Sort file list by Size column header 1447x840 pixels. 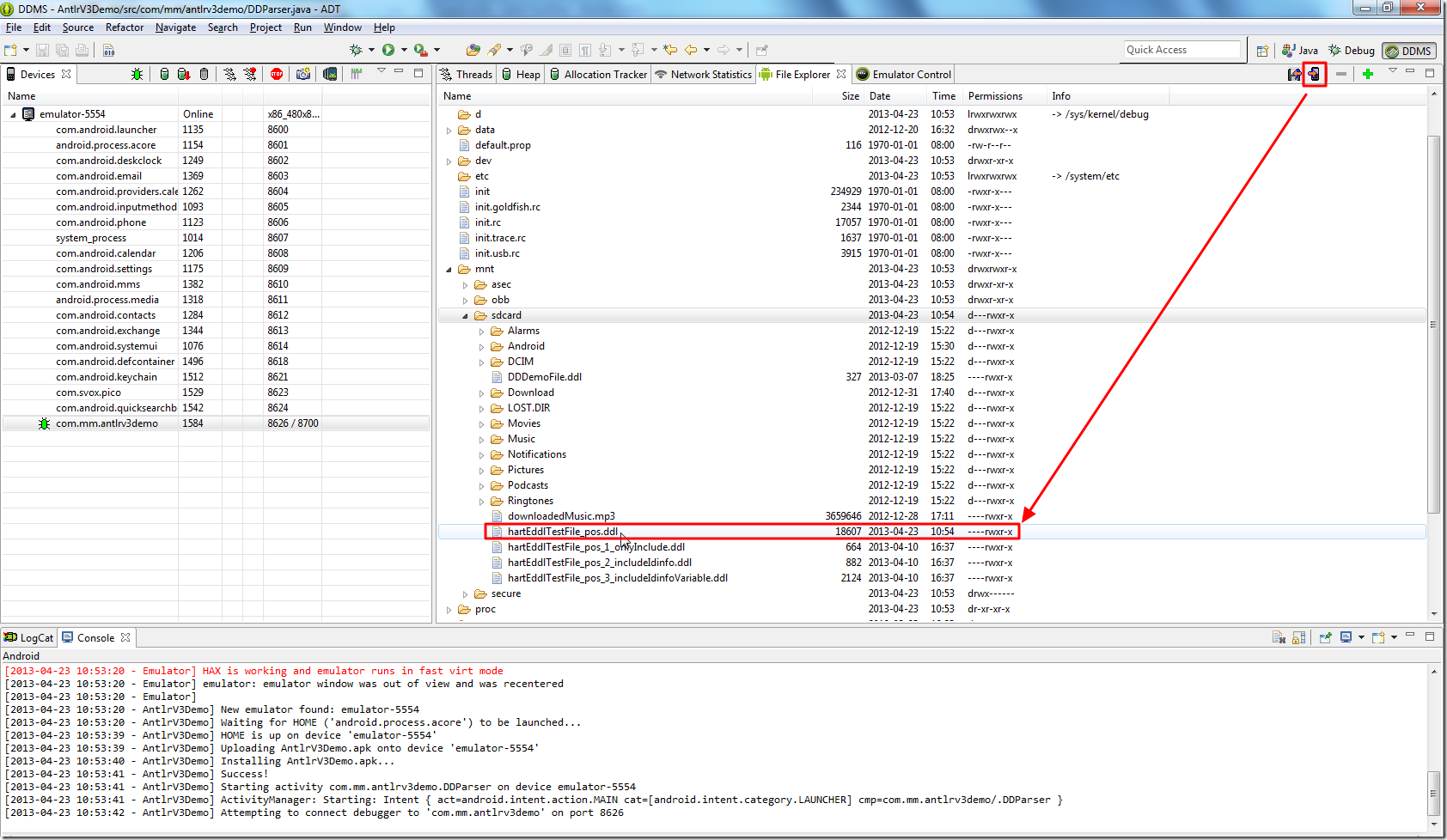tap(837, 96)
